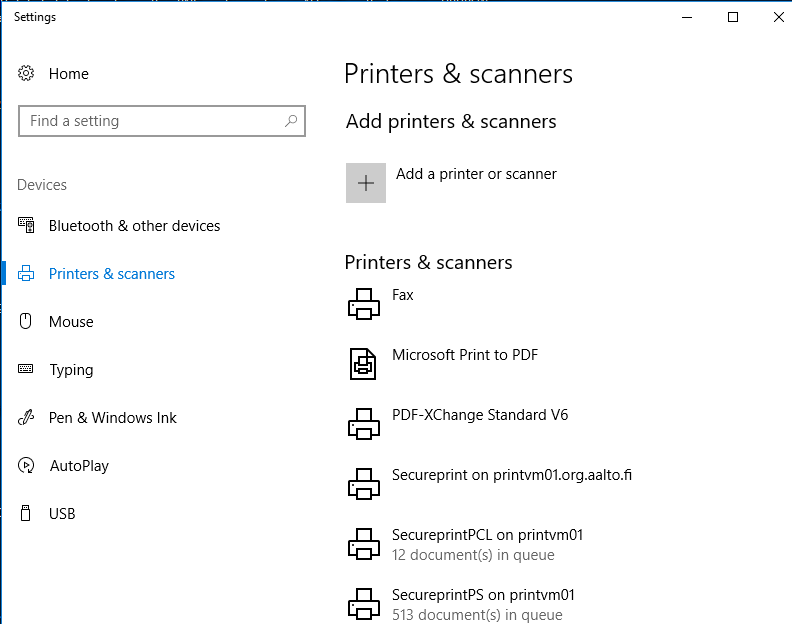The width and height of the screenshot is (792, 624).
Task: Click the Microsoft Print to PDF icon
Action: [x=364, y=364]
